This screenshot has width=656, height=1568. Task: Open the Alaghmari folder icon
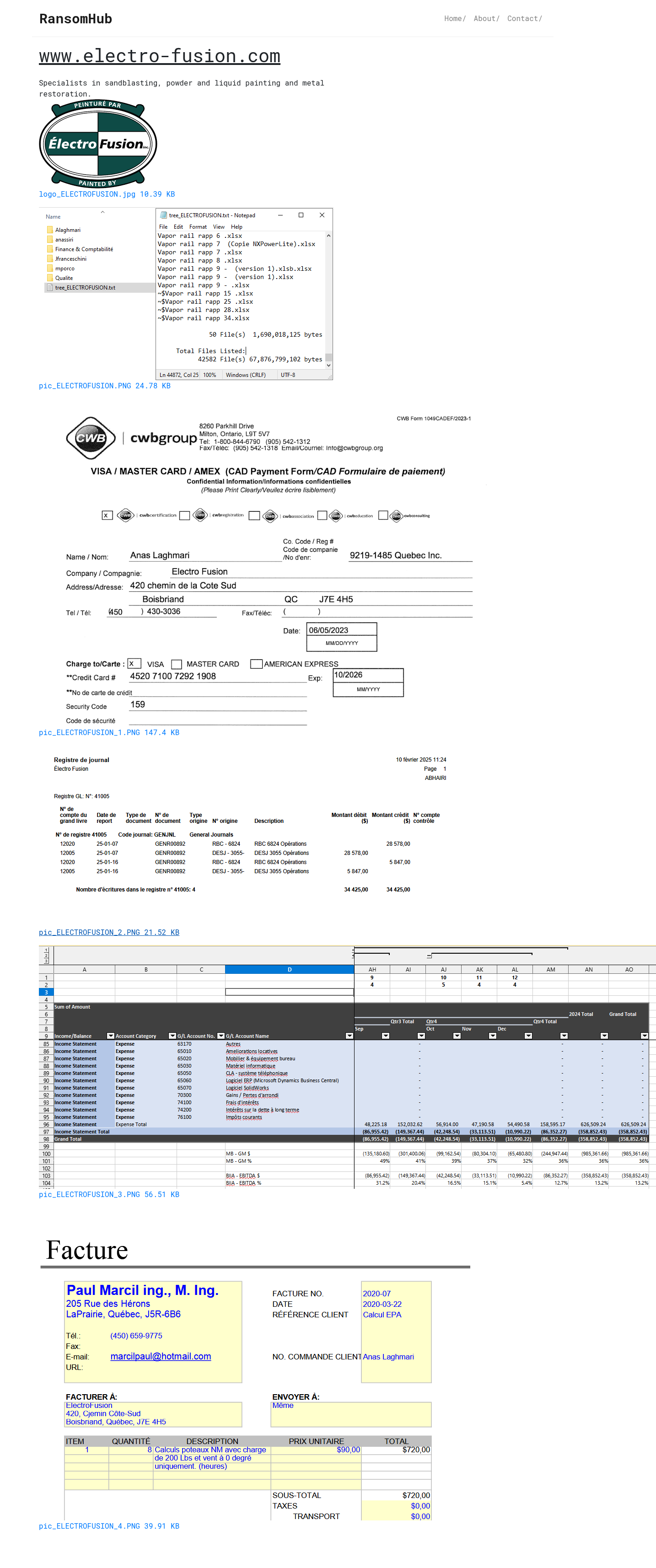50,230
